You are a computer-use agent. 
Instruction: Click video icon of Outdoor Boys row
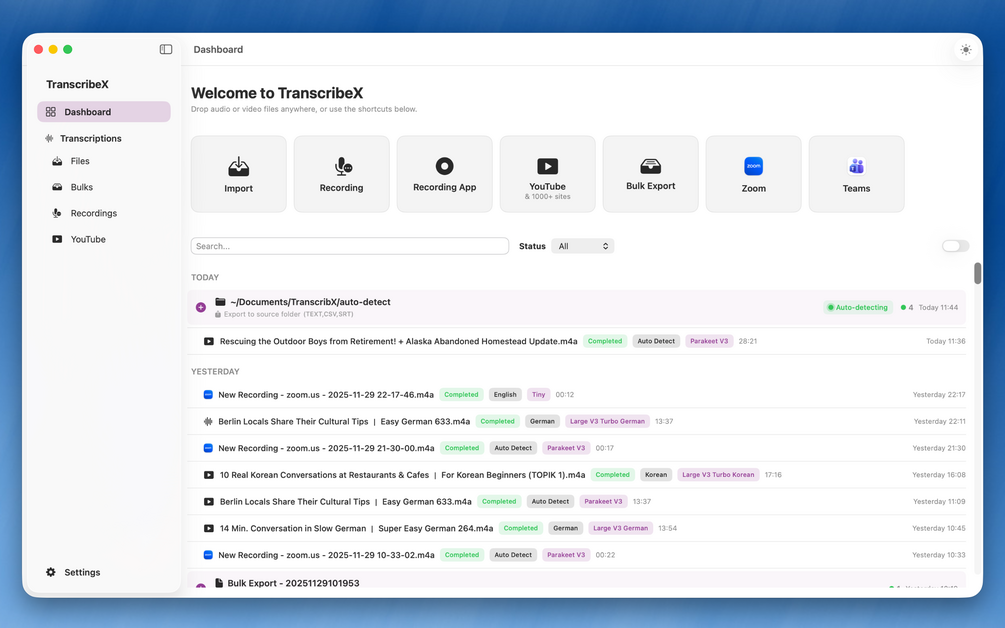(x=209, y=342)
